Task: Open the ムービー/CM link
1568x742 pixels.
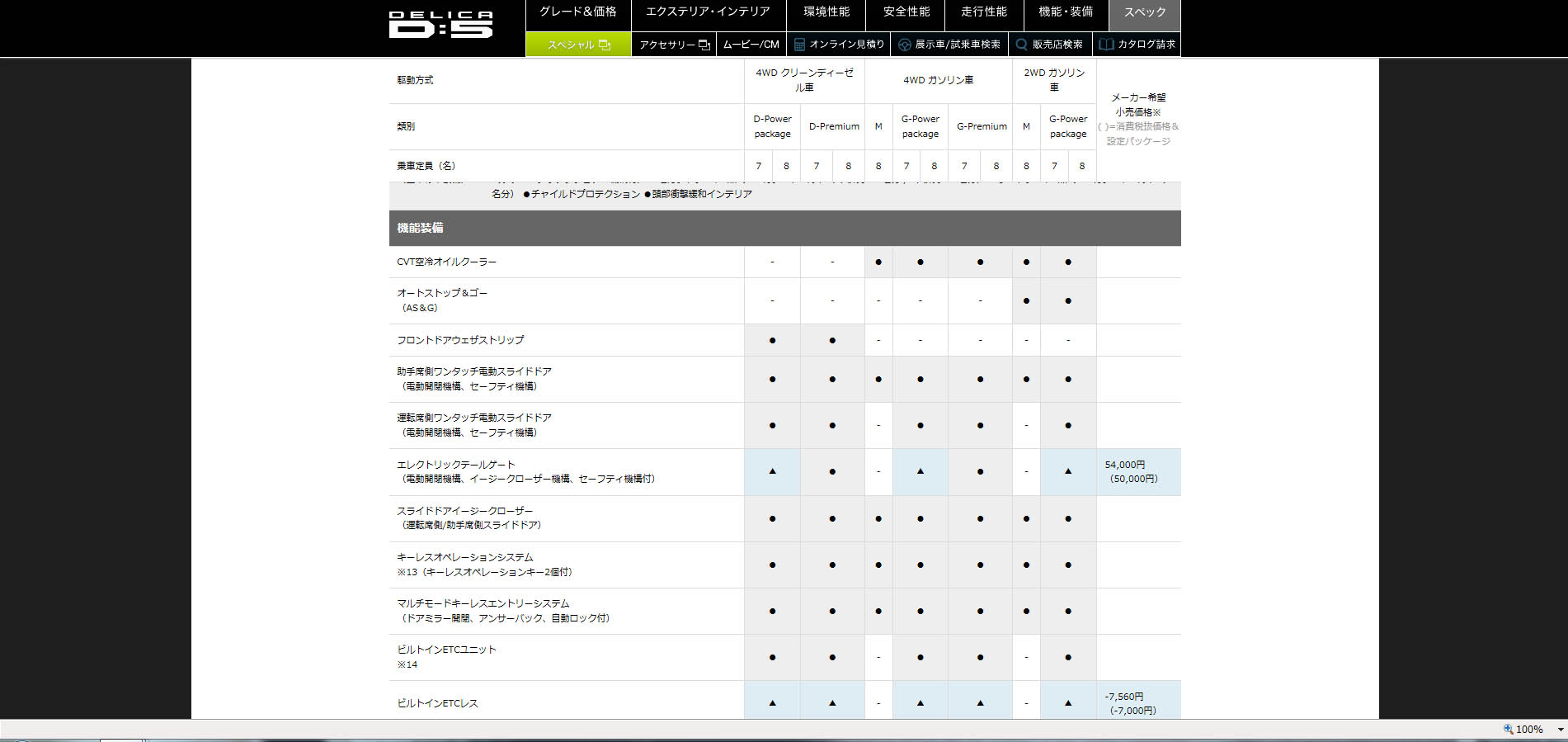Action: point(751,45)
